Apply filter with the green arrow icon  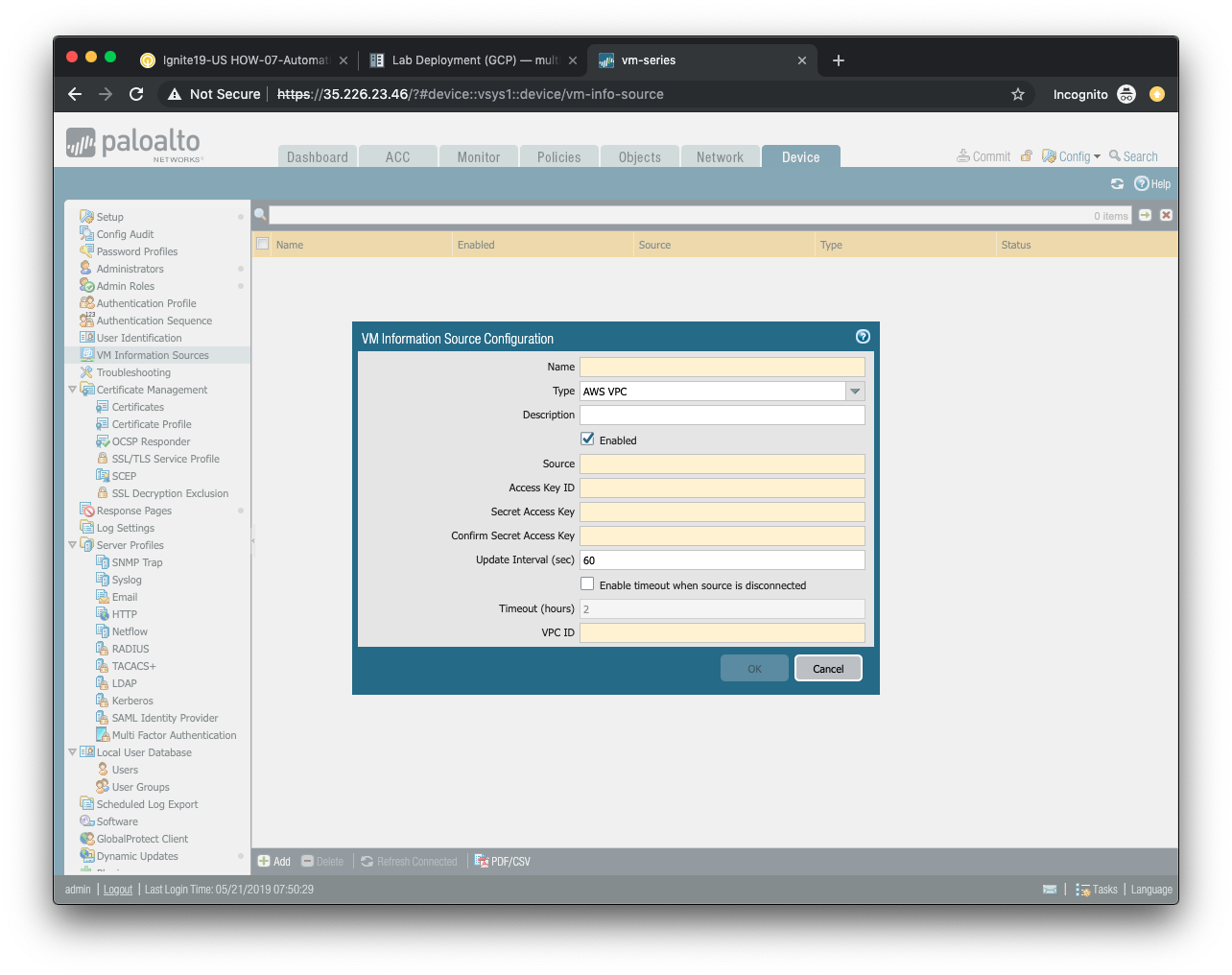(1145, 215)
